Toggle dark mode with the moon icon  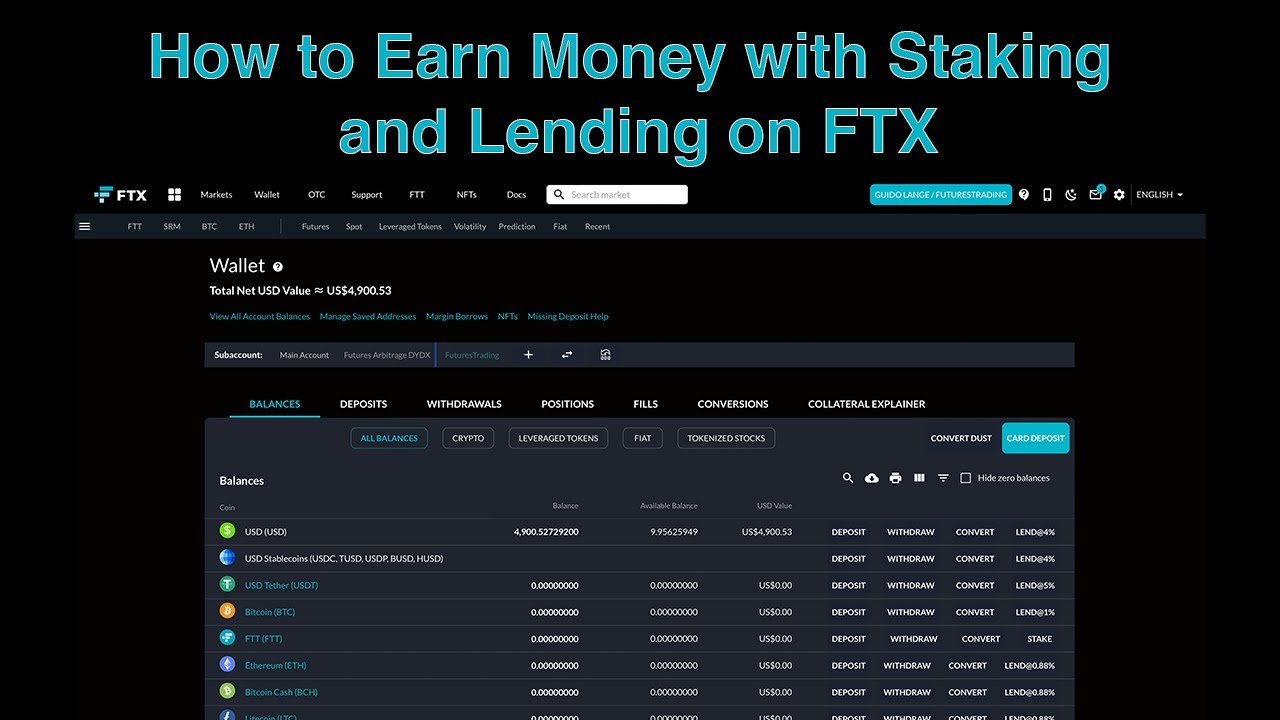pyautogui.click(x=1071, y=195)
